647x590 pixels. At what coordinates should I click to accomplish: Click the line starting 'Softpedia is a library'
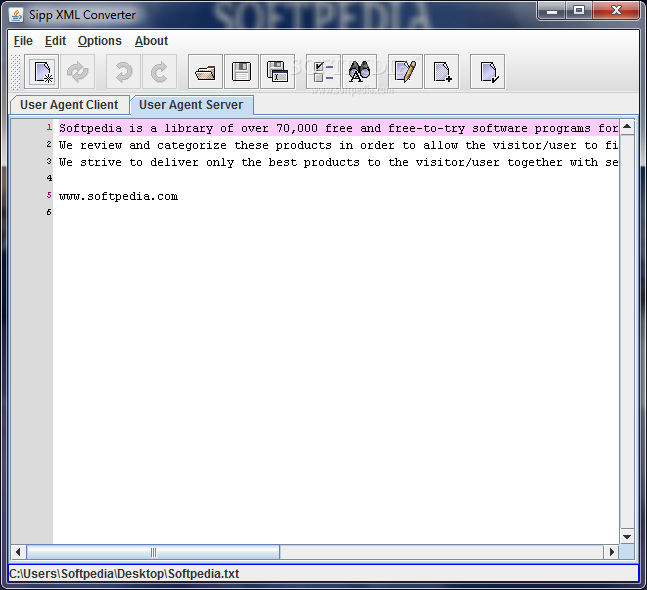pyautogui.click(x=338, y=128)
